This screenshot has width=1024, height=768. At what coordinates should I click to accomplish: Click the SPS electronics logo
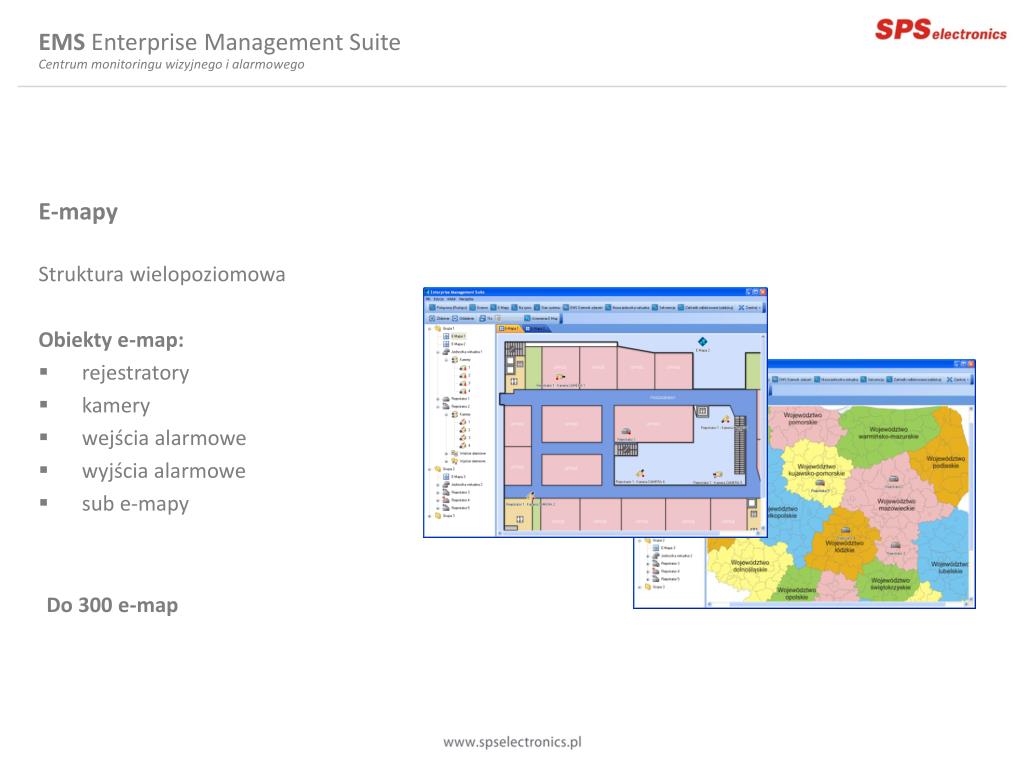click(940, 30)
